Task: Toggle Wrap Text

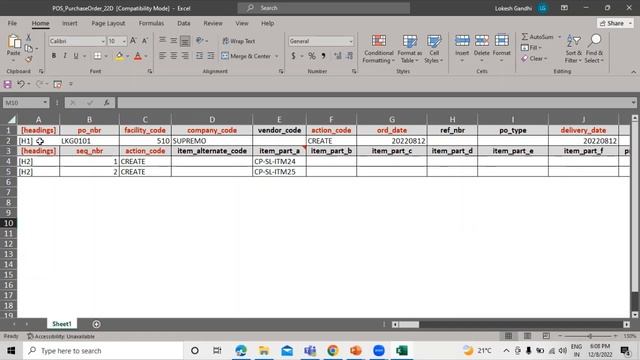Action: pos(238,41)
